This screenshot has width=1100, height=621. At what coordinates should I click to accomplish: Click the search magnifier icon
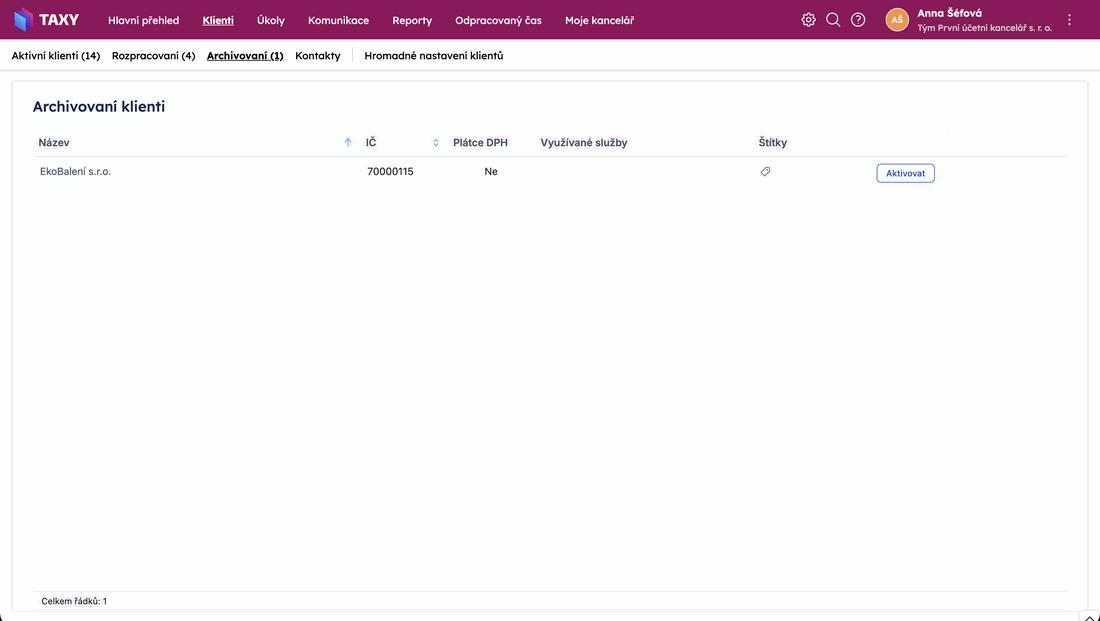[x=833, y=20]
